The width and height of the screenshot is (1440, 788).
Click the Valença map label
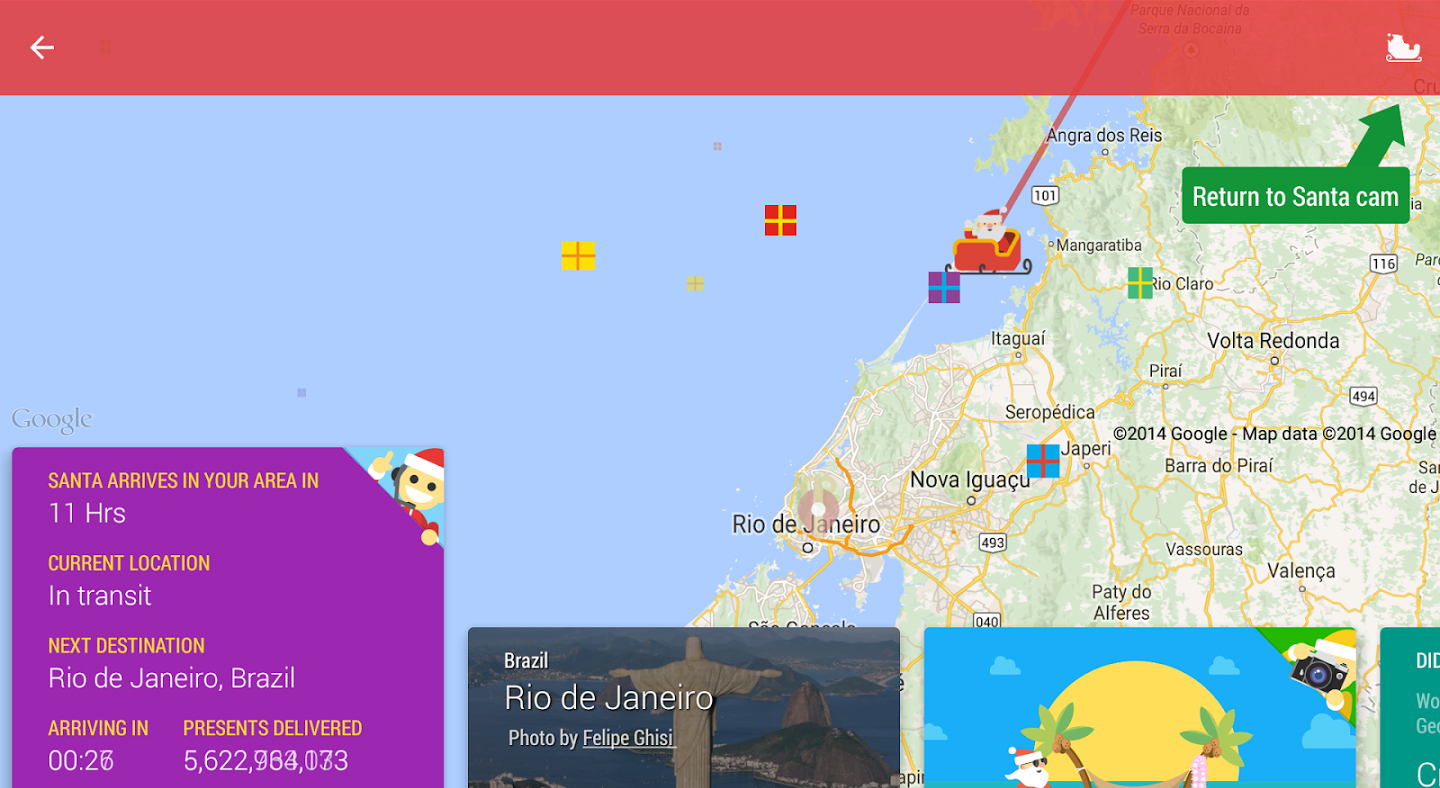click(1301, 571)
